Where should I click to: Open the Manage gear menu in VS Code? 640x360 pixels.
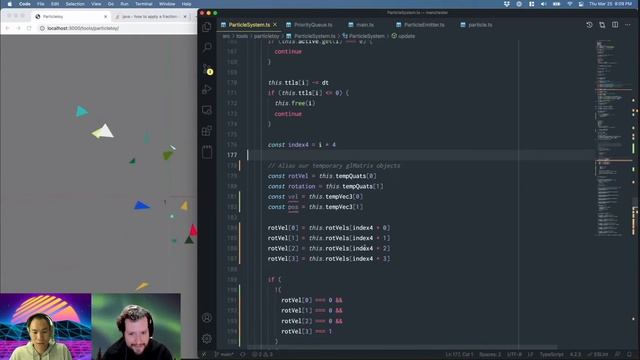point(207,338)
